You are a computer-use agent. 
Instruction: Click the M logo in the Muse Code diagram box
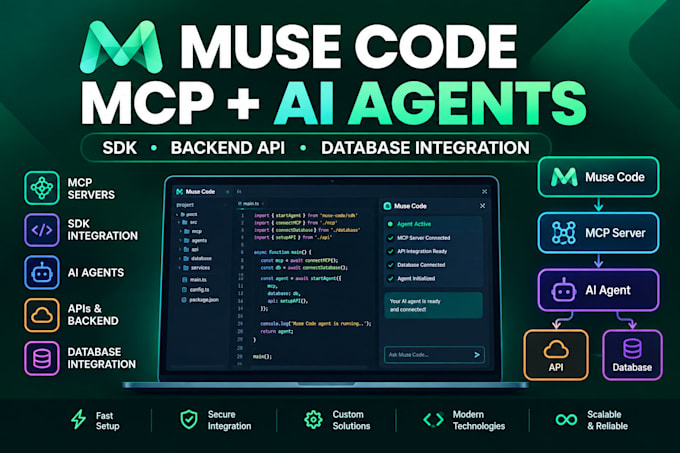564,177
